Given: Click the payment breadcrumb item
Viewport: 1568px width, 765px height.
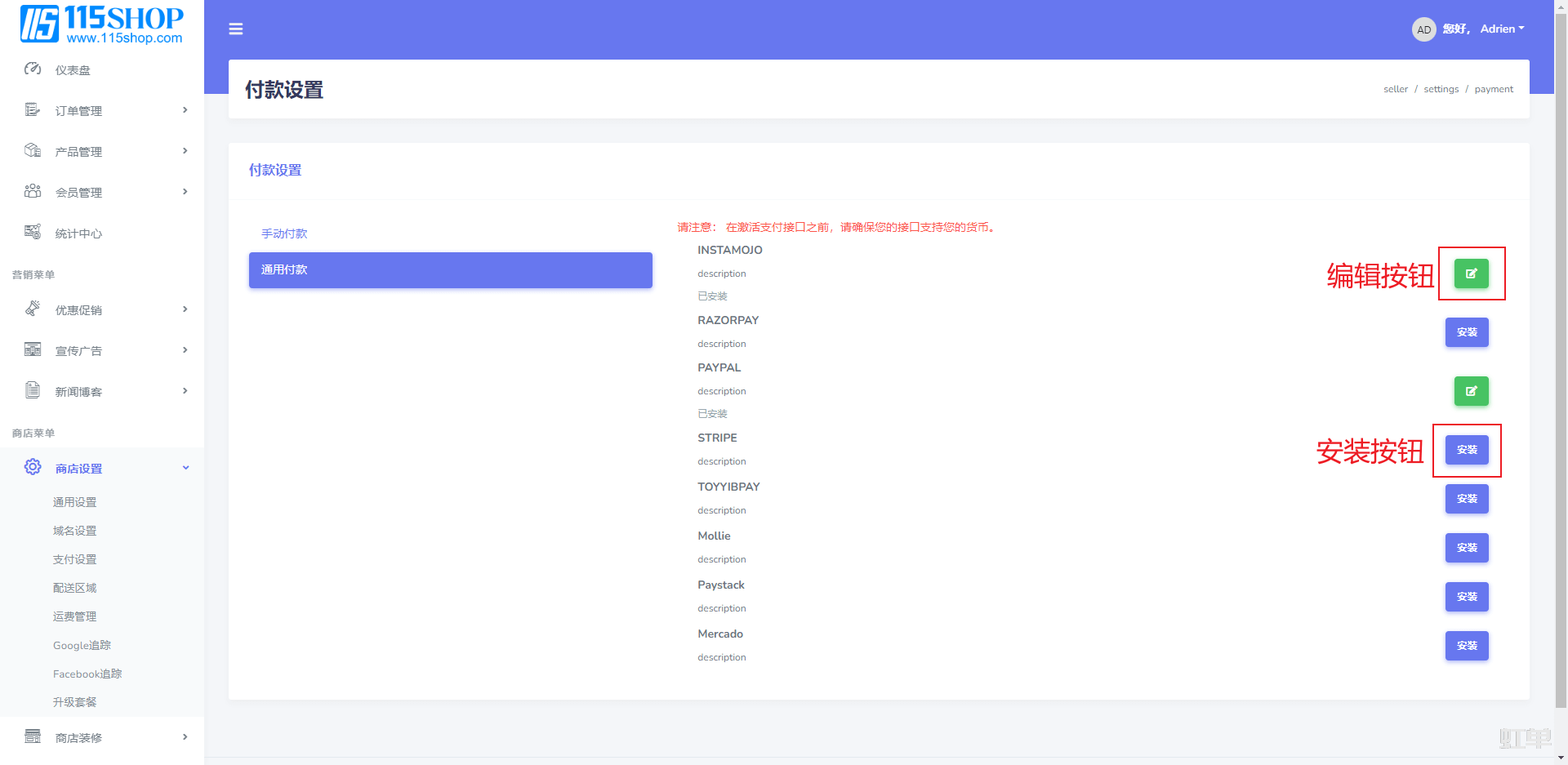Looking at the screenshot, I should (x=1494, y=89).
